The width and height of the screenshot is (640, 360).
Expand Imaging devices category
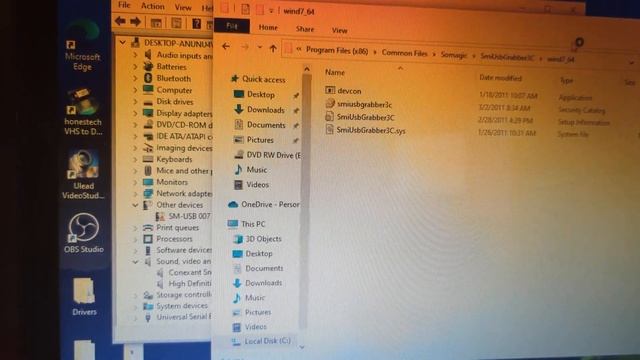click(135, 148)
